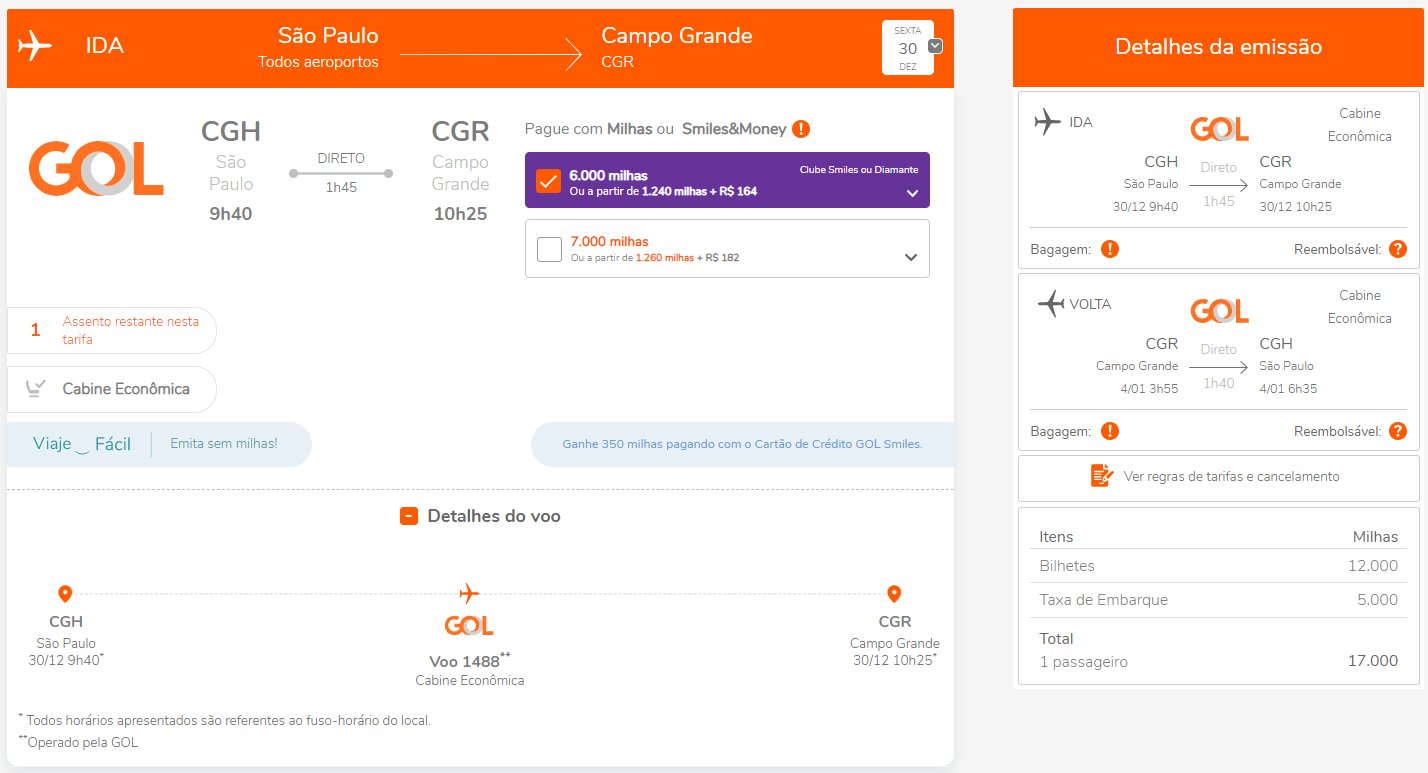The image size is (1428, 773).
Task: Click the Ganhe 350 milhas credit card banner
Action: (x=742, y=444)
